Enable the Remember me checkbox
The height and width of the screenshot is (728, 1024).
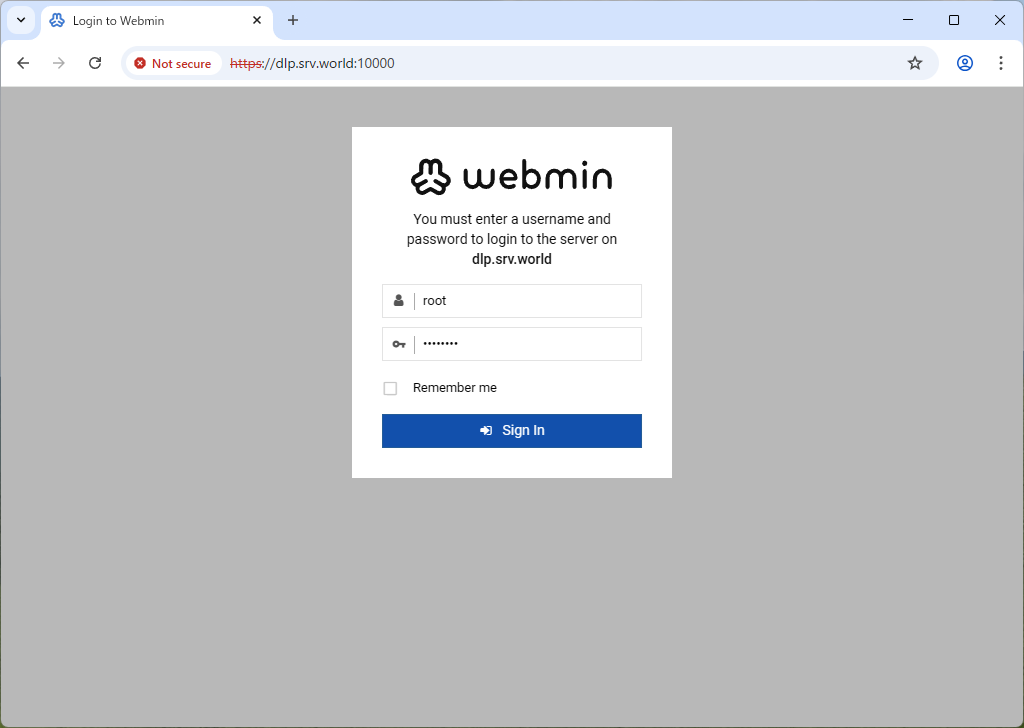[390, 388]
